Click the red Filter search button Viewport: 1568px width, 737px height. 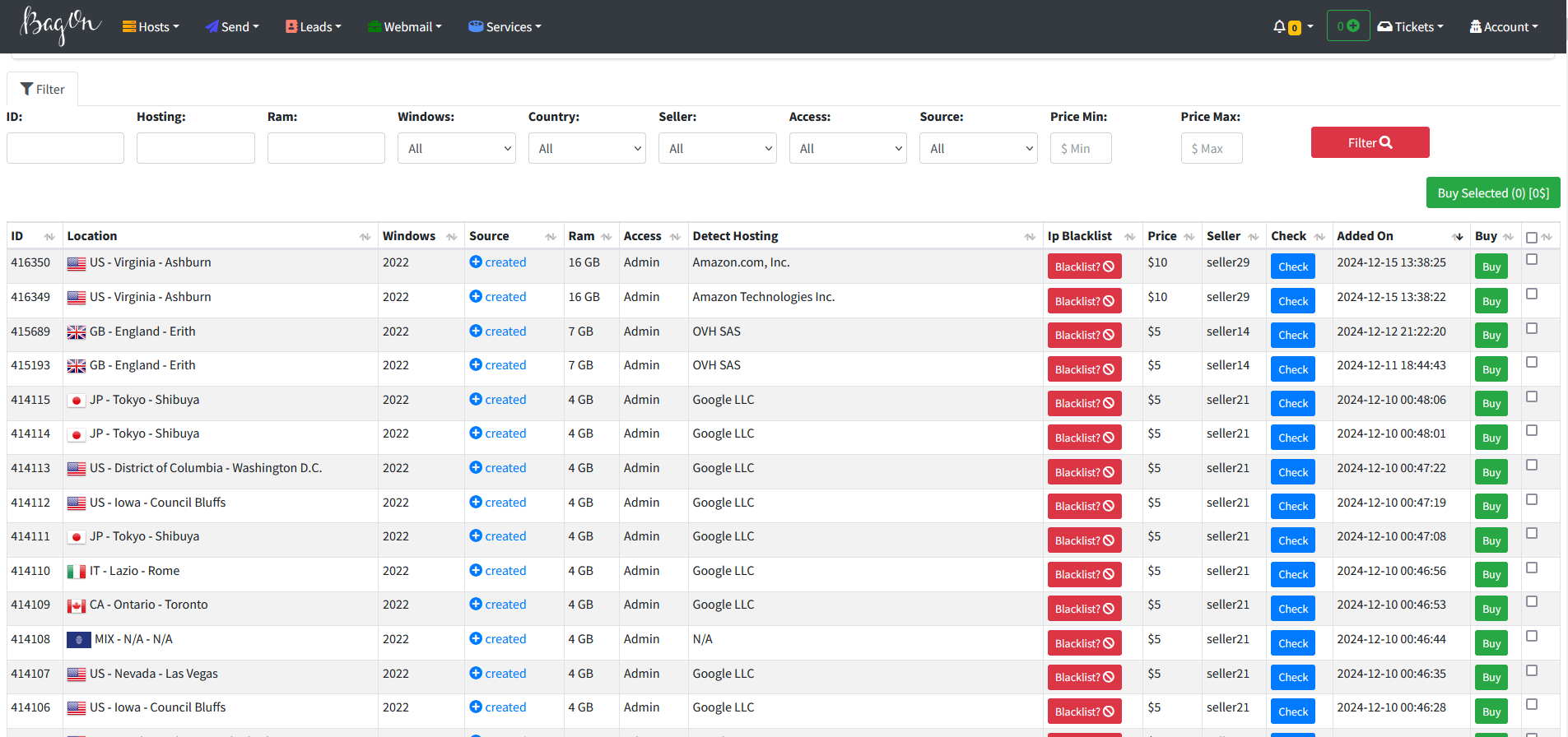tap(1370, 142)
